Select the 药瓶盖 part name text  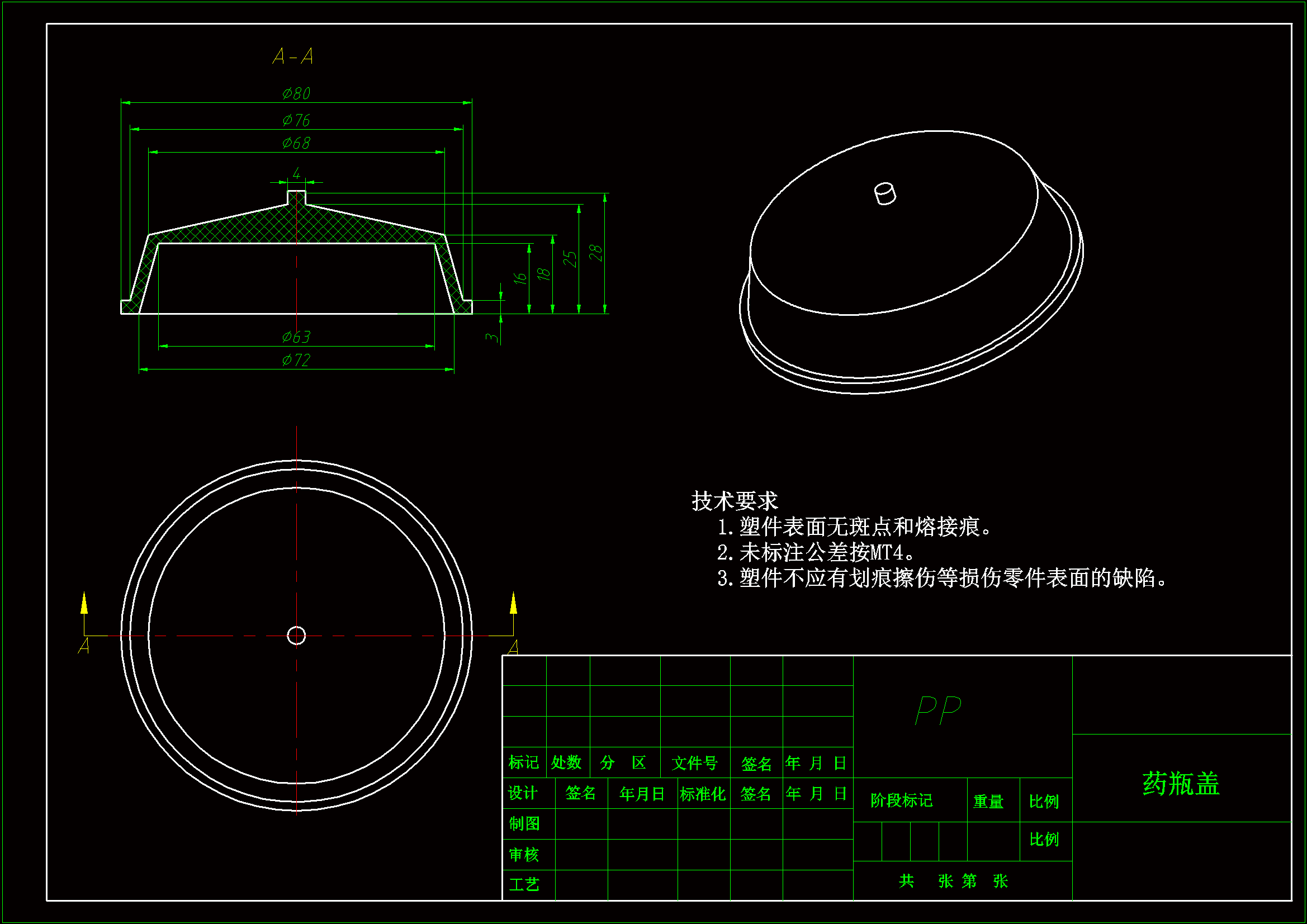[x=1181, y=783]
